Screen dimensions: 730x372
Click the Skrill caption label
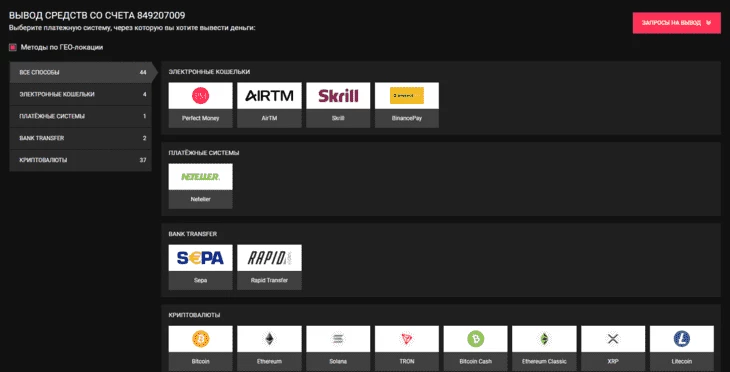338,118
